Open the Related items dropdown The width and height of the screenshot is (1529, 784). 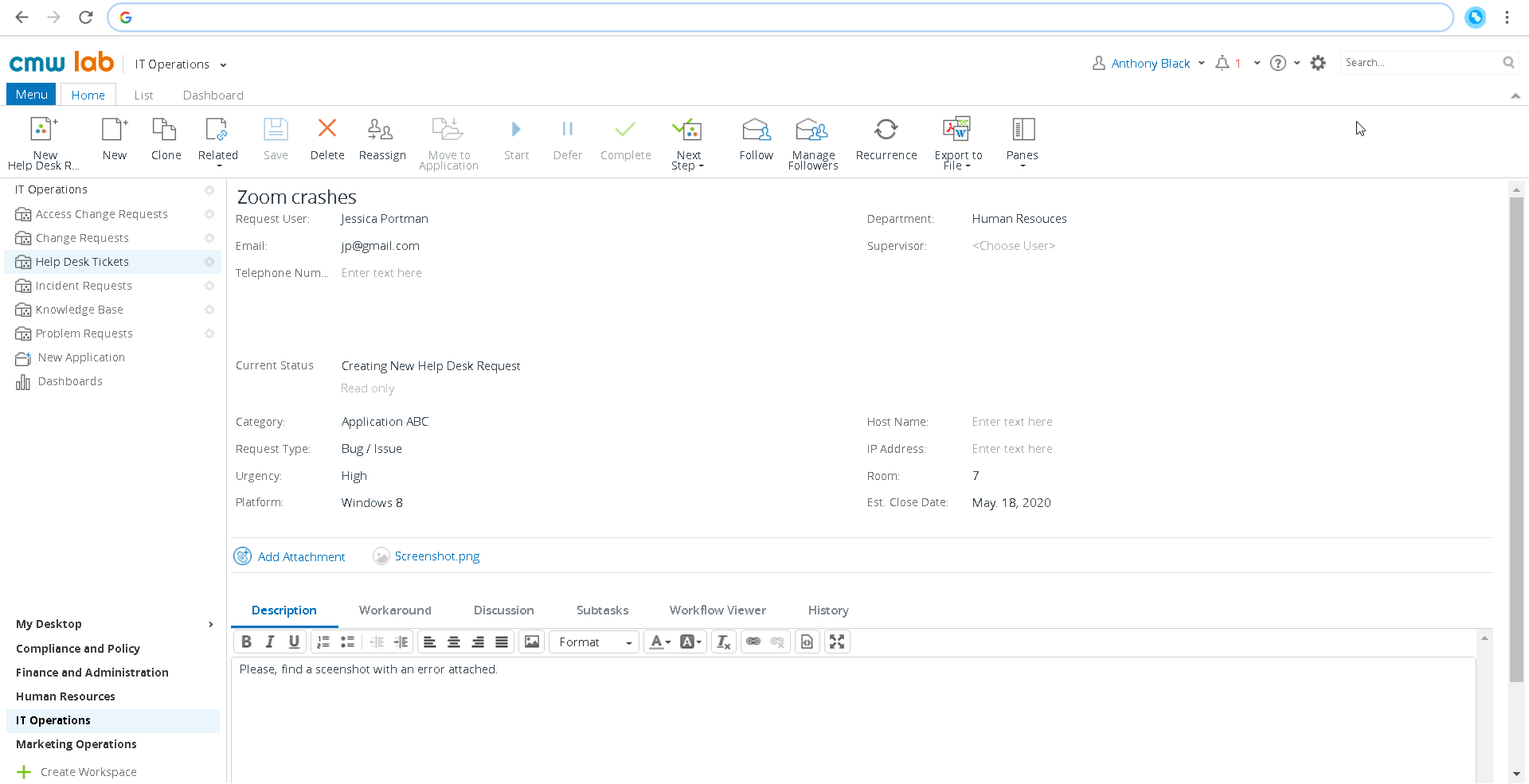(217, 143)
